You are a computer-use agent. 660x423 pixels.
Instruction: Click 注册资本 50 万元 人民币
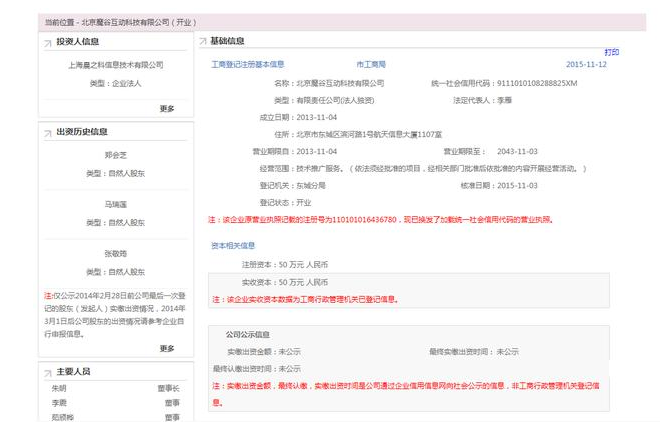click(x=303, y=265)
